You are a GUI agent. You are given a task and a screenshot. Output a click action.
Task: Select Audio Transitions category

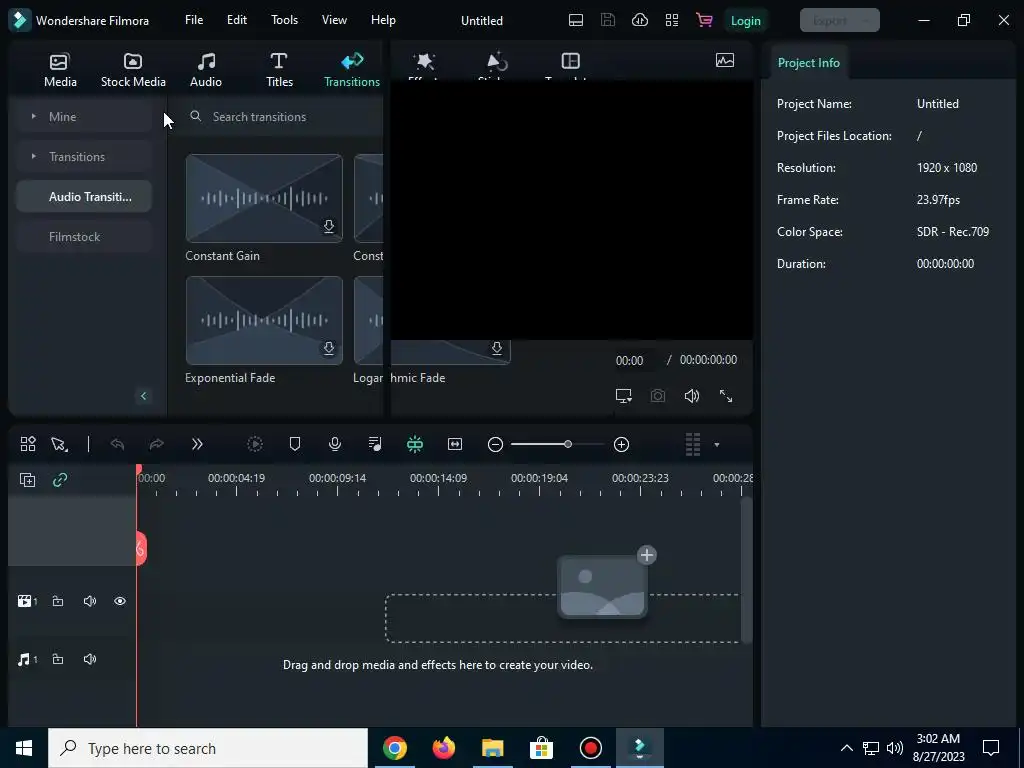point(84,197)
